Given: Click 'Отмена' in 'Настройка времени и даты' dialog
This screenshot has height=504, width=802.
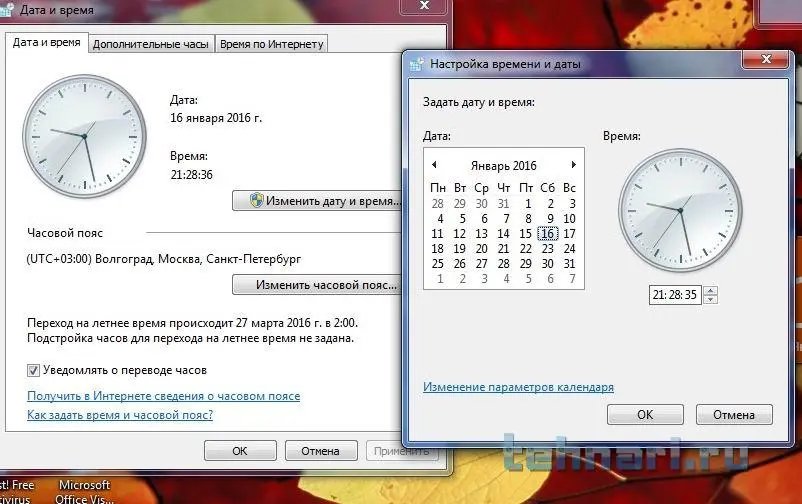Looking at the screenshot, I should click(x=734, y=414).
